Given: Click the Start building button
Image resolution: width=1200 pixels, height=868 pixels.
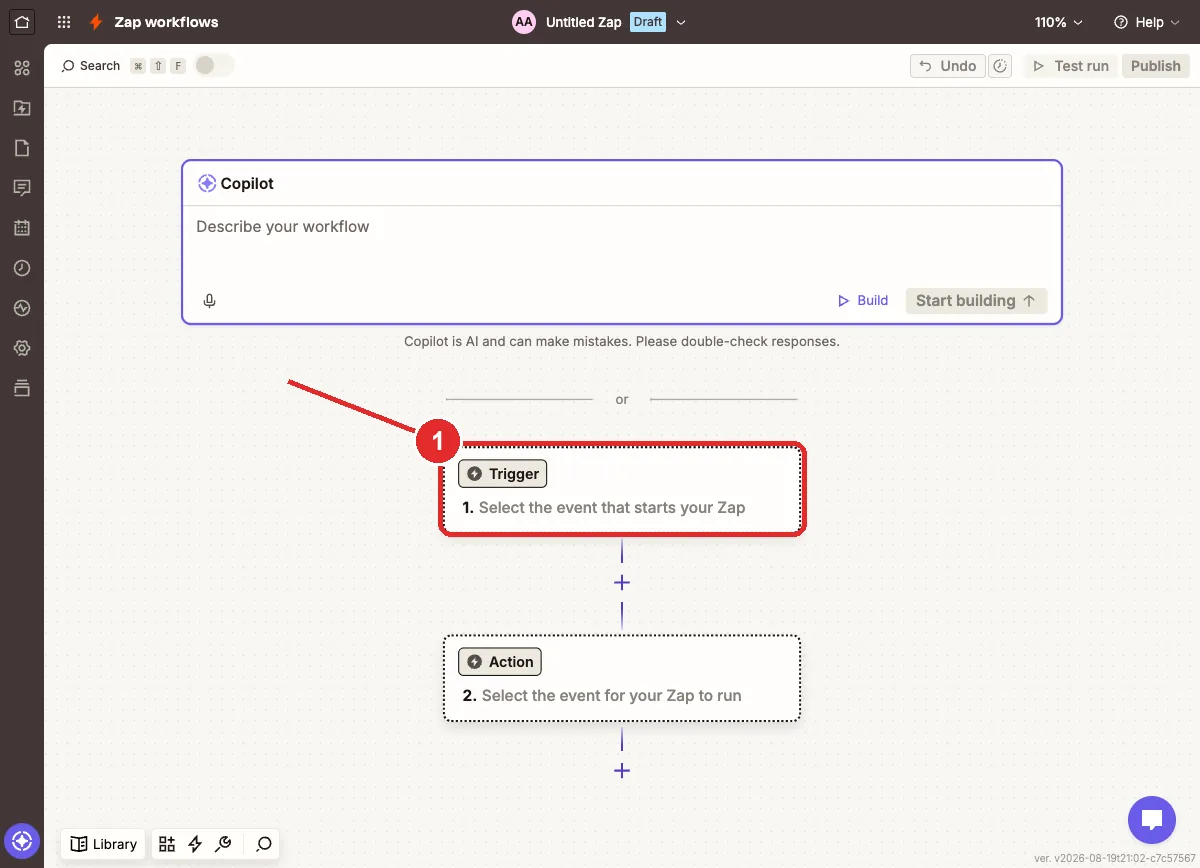Looking at the screenshot, I should 976,300.
